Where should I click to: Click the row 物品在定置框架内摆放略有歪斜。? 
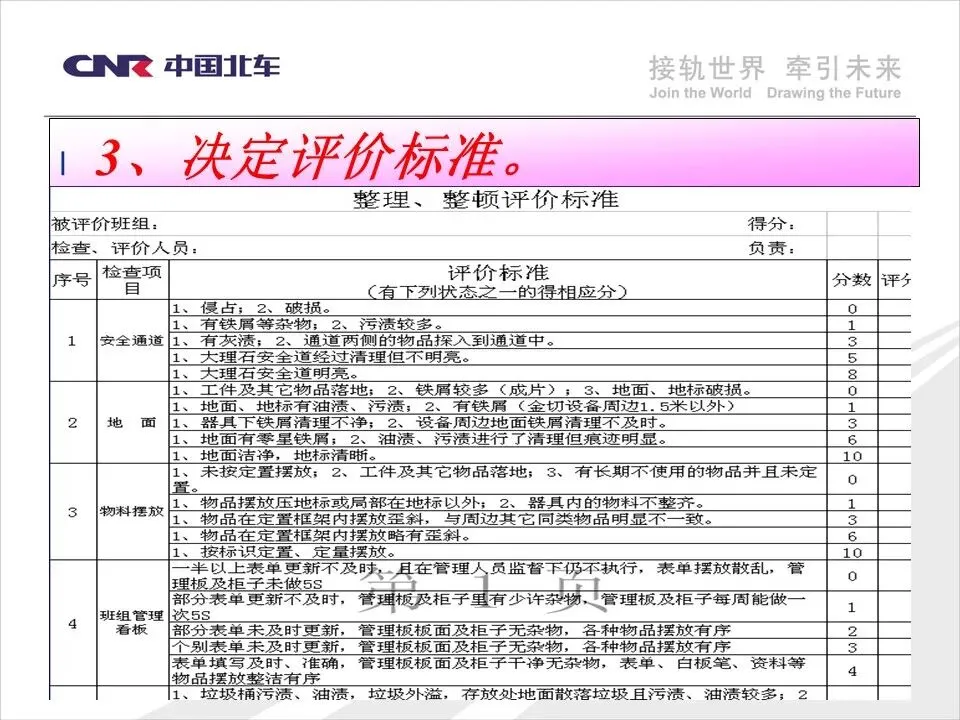498,536
